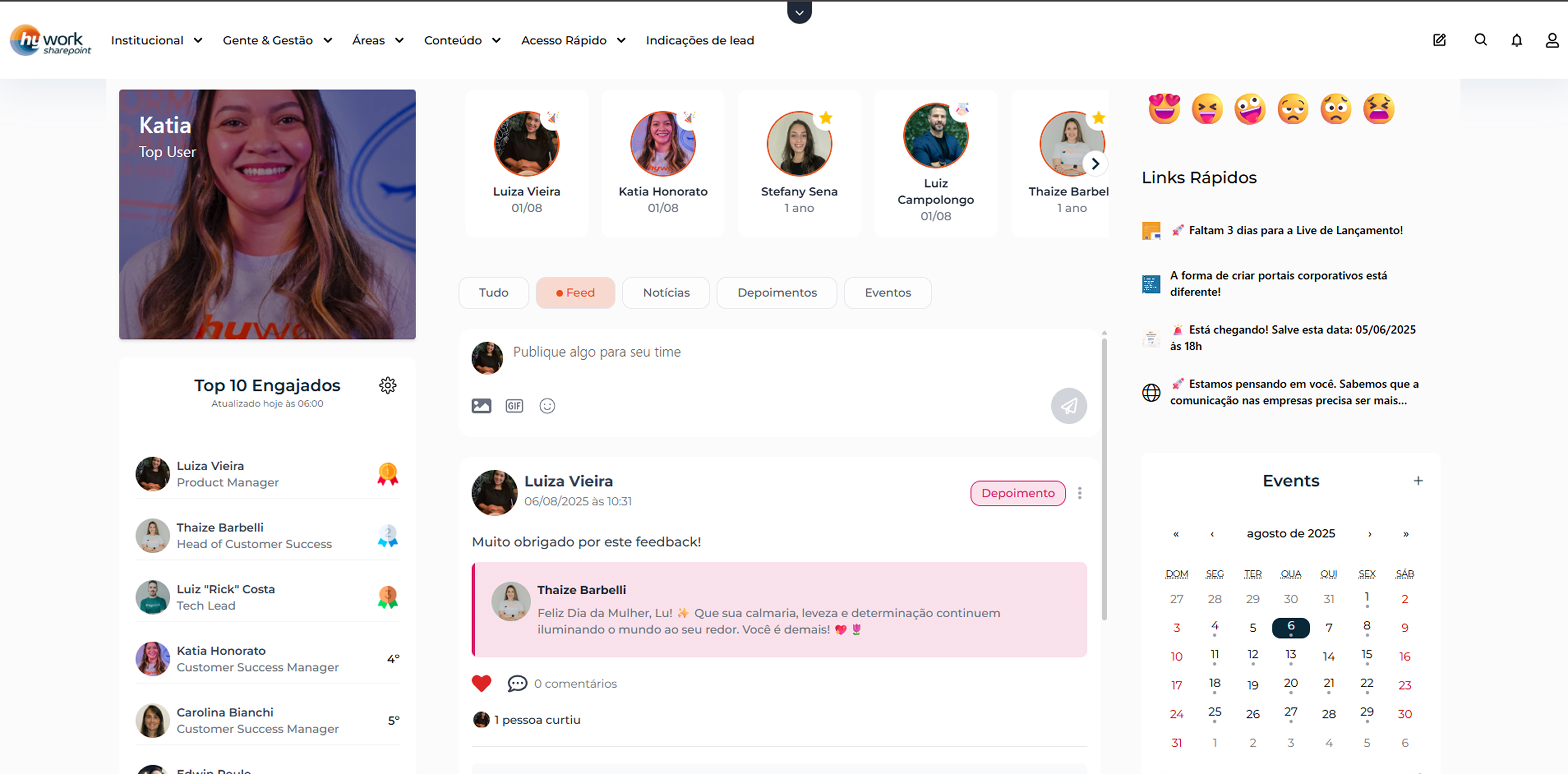Click Luiza Vieira's name on the post
The image size is (1568, 774).
point(568,481)
